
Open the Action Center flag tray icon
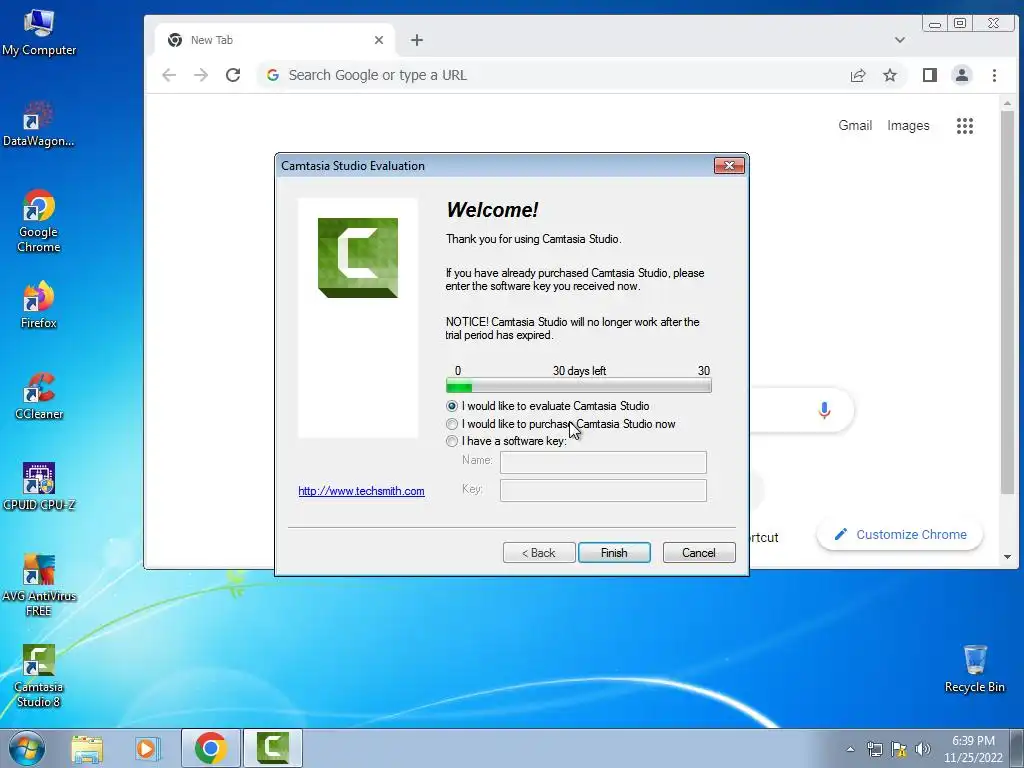tap(899, 749)
